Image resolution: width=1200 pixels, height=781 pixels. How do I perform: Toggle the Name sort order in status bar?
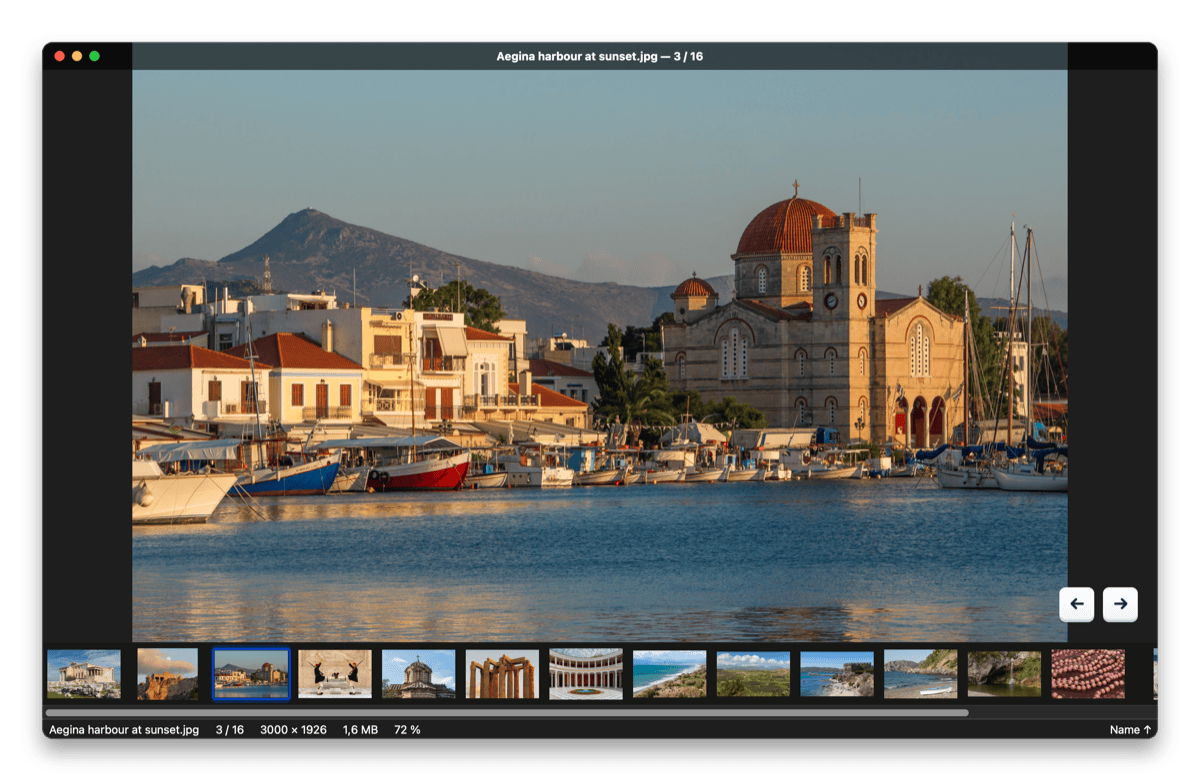pyautogui.click(x=1130, y=730)
